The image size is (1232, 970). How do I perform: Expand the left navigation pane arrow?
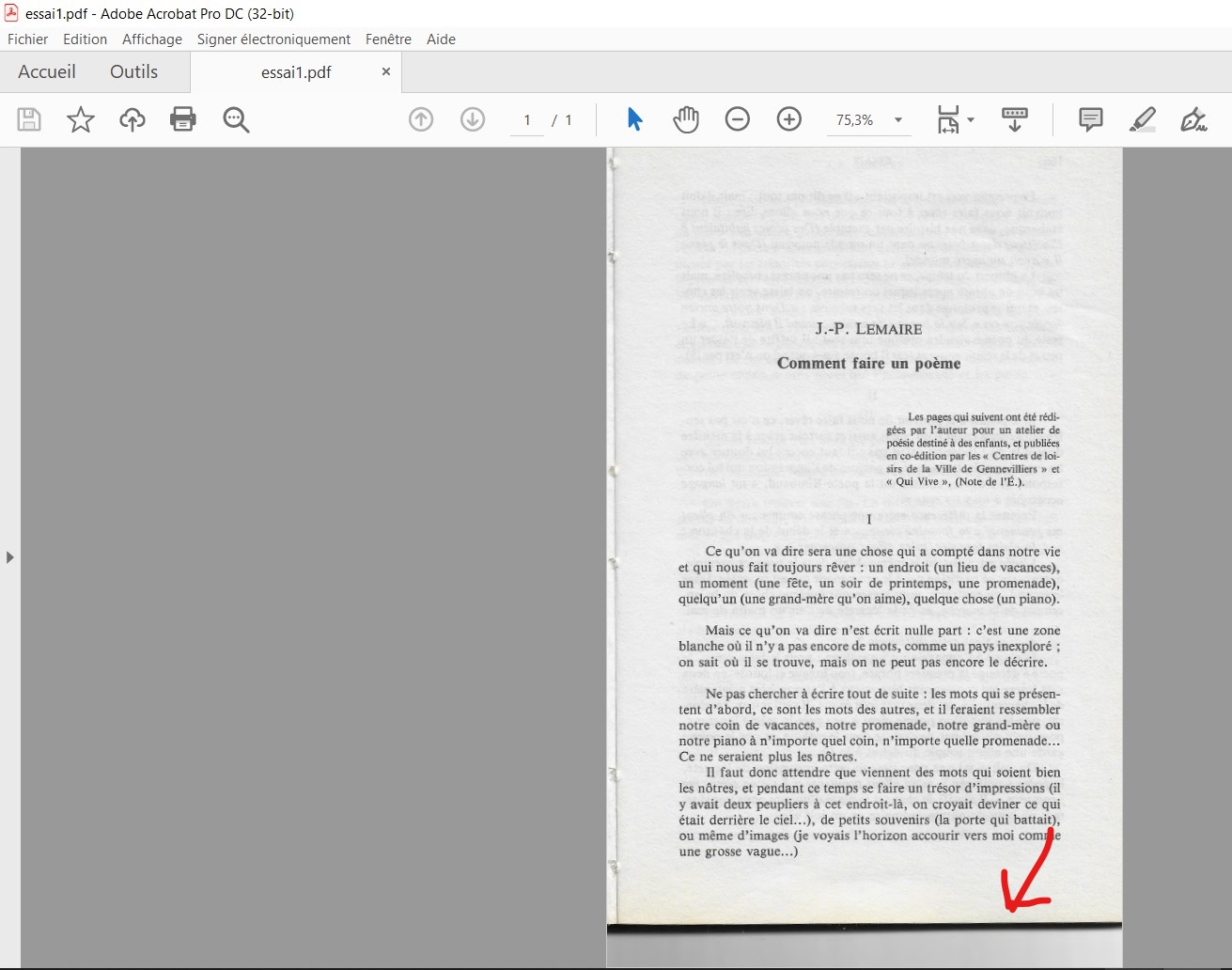coord(10,556)
